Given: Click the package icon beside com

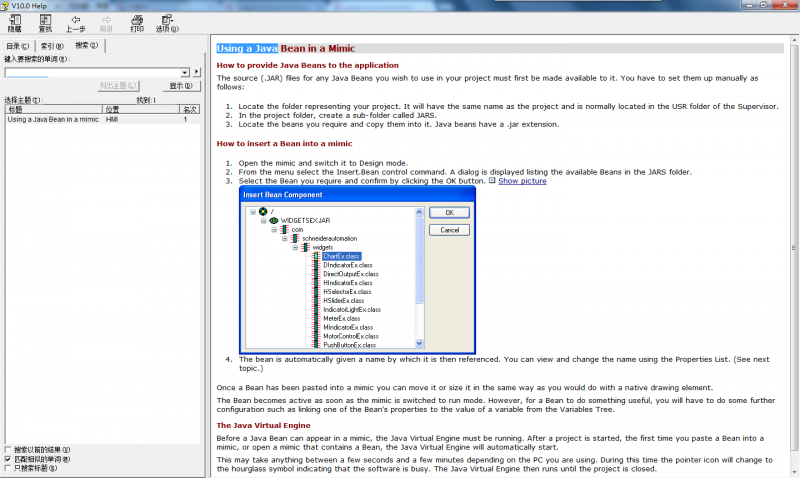Looking at the screenshot, I should [285, 230].
